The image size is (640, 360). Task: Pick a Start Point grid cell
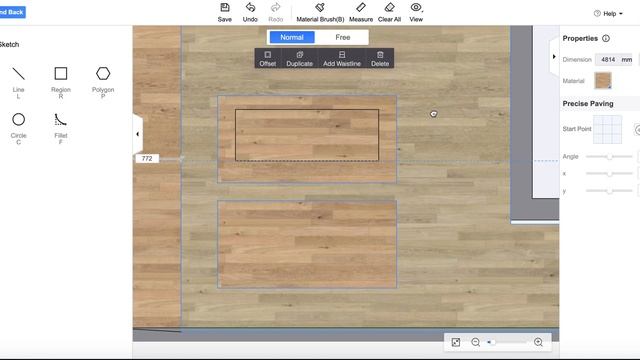pos(607,129)
